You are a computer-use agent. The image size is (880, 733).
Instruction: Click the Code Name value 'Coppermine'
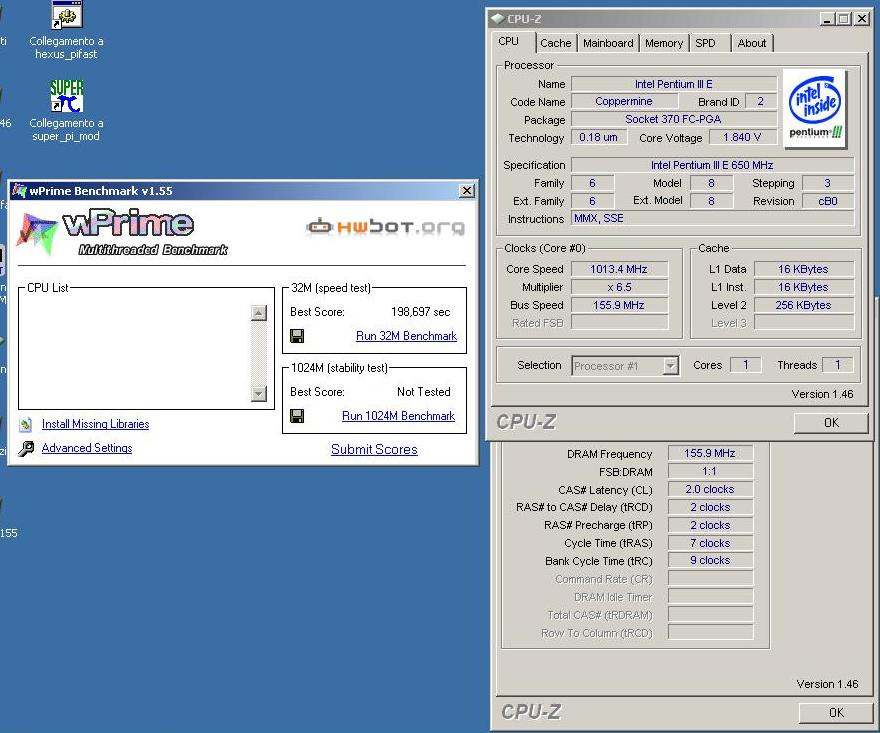tap(624, 102)
